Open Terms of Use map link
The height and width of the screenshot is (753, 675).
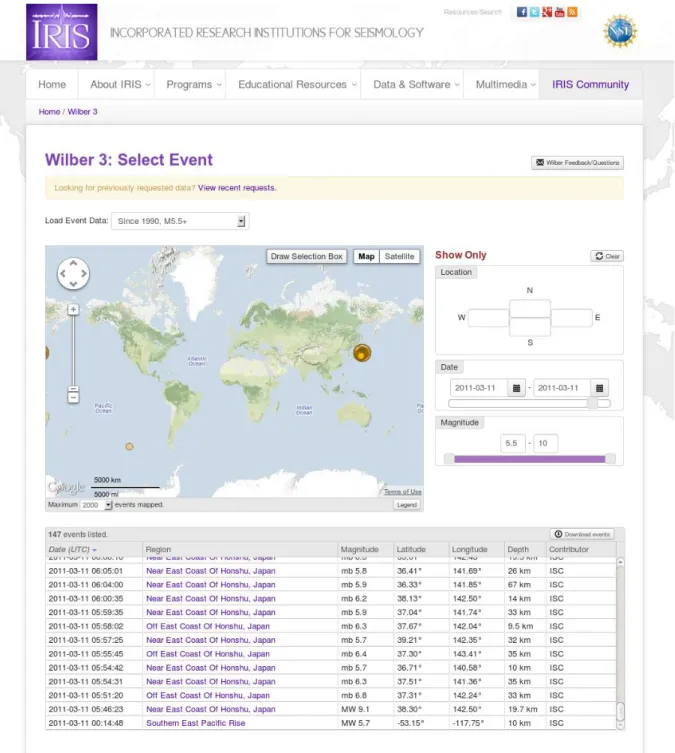[x=402, y=492]
